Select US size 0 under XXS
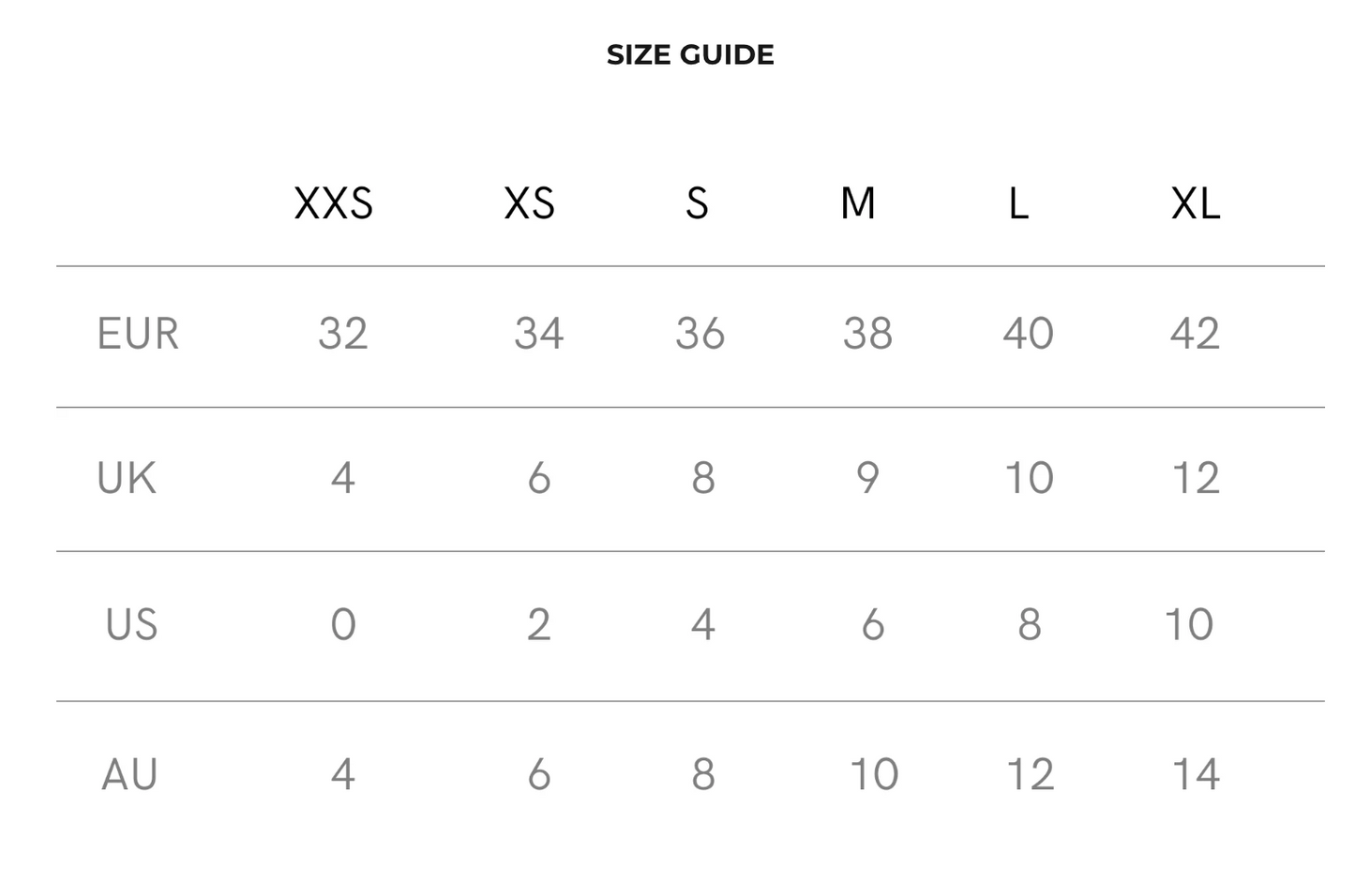The image size is (1355, 896). [x=343, y=624]
